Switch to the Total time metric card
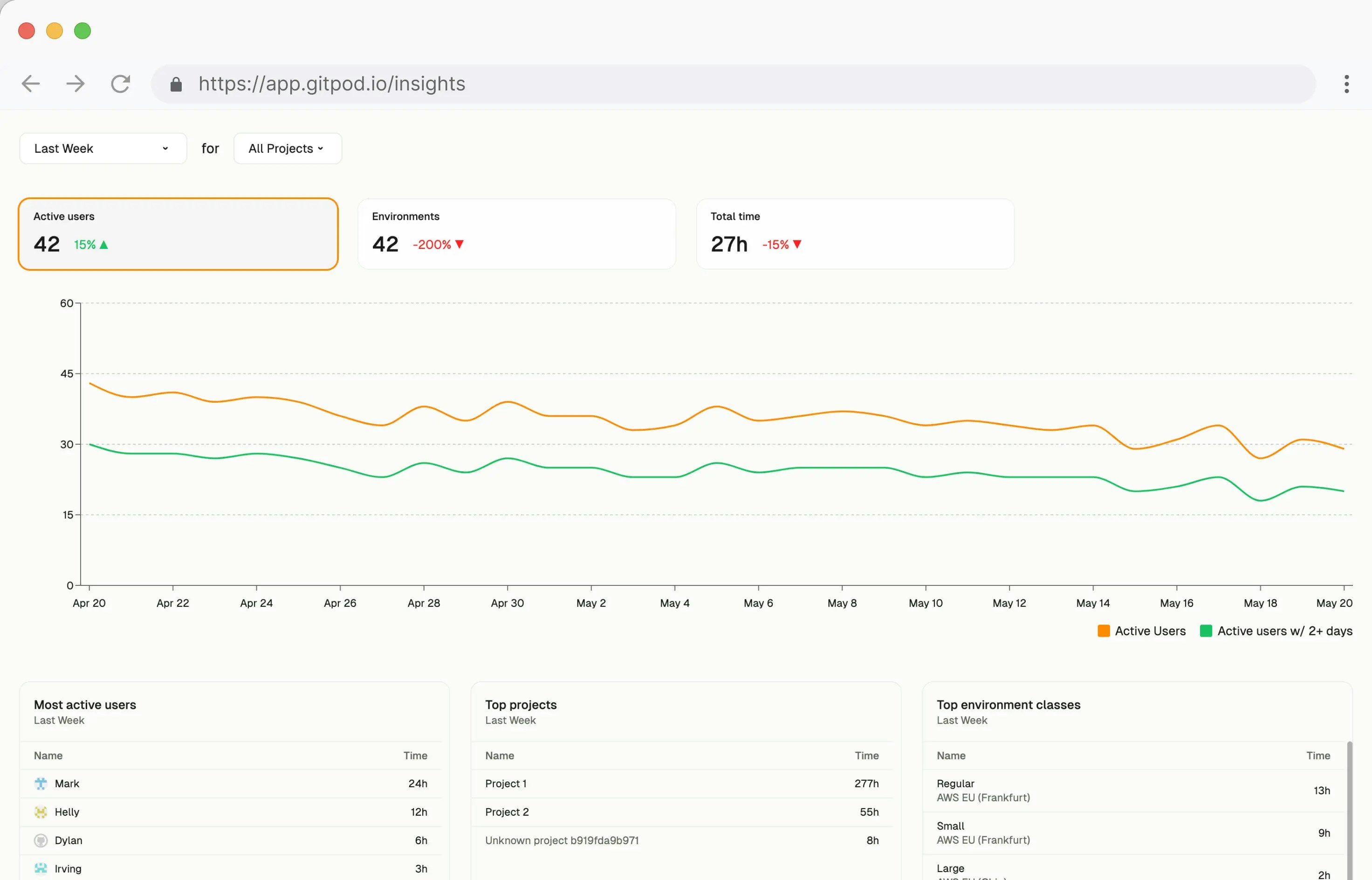 coord(855,234)
